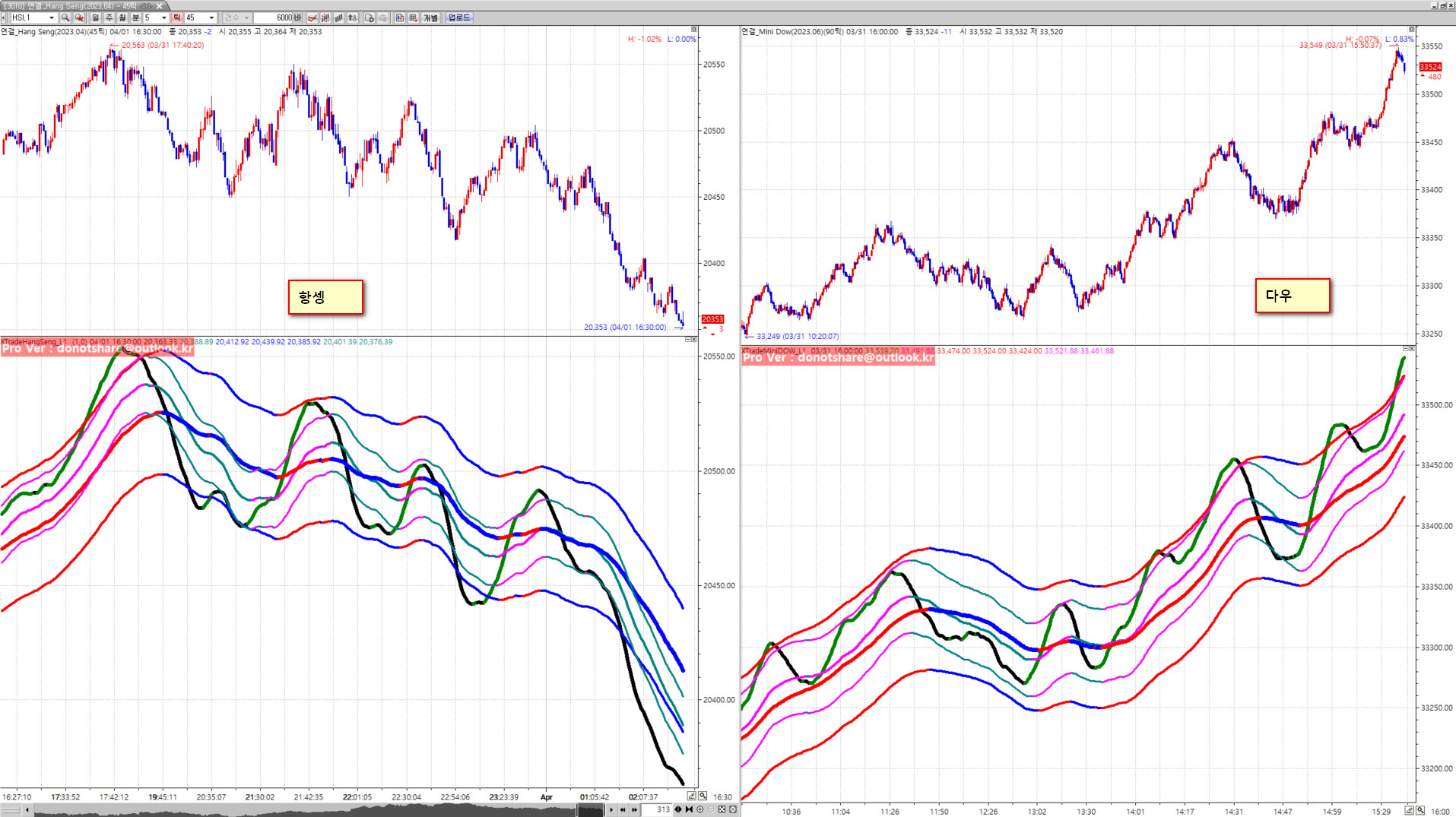Switch chart period to daily (일)

95,17
